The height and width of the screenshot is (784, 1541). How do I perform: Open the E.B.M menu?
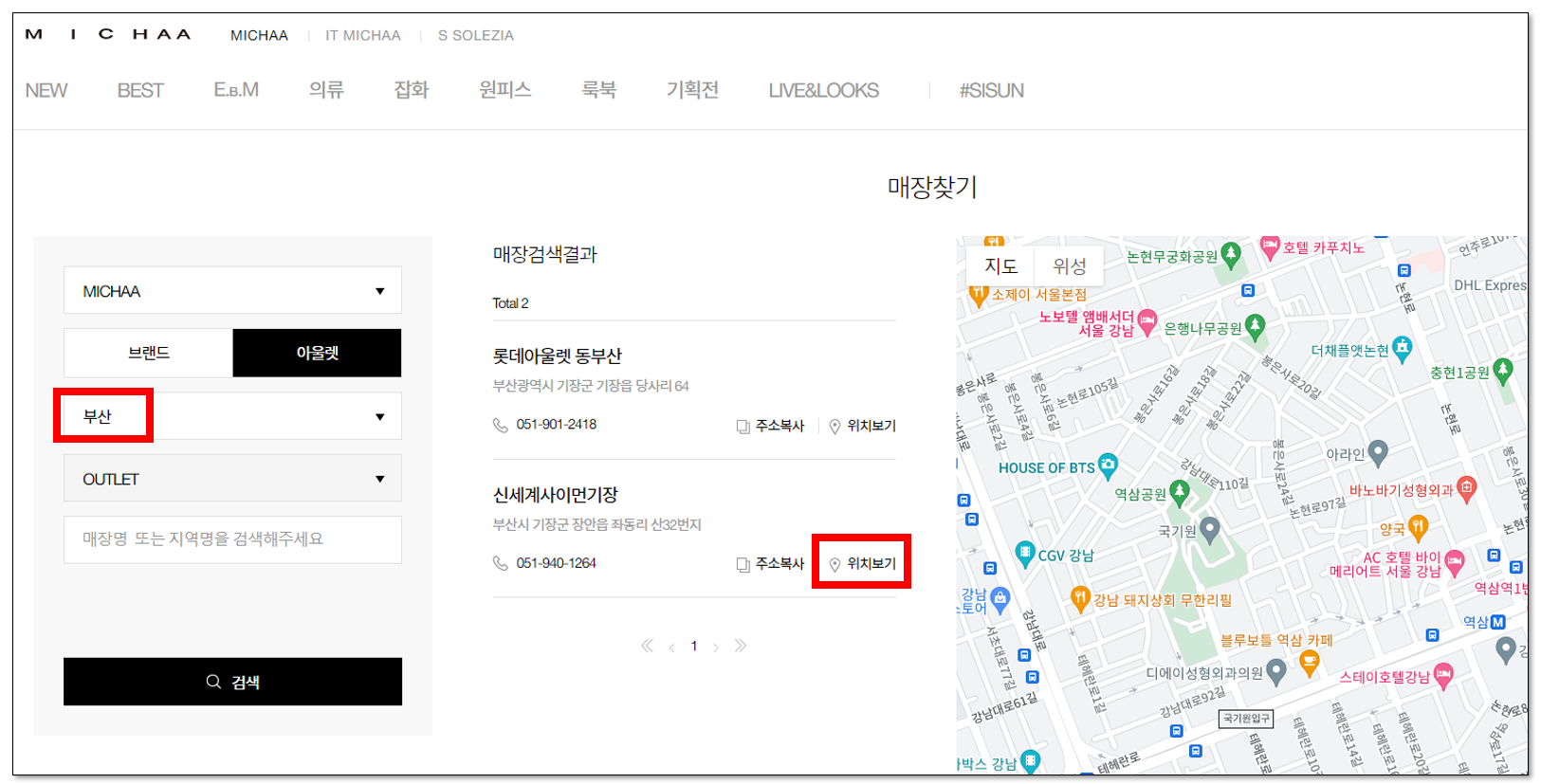pos(236,90)
